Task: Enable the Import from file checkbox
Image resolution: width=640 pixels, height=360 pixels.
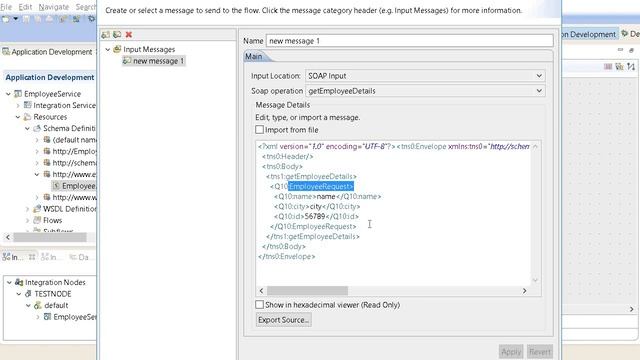Action: [259, 129]
